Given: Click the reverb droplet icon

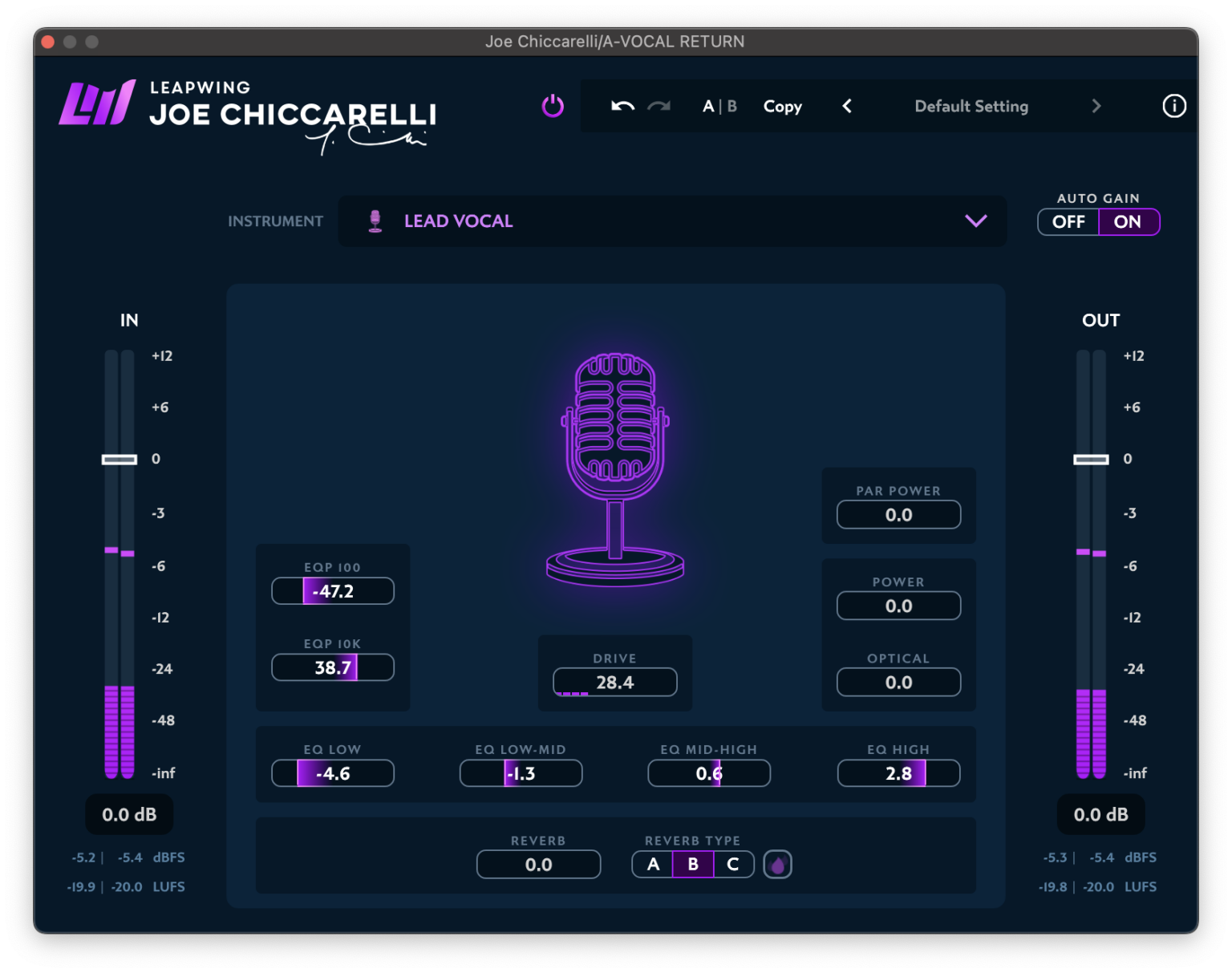Looking at the screenshot, I should [x=777, y=864].
